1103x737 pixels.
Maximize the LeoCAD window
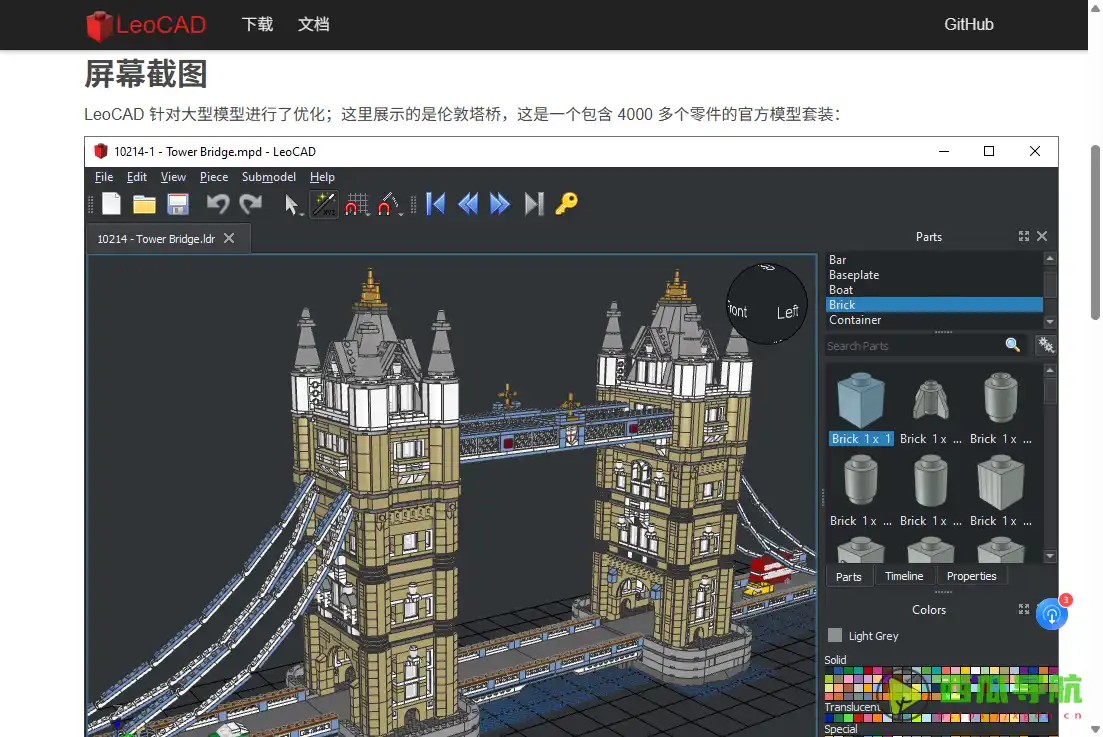tap(989, 151)
